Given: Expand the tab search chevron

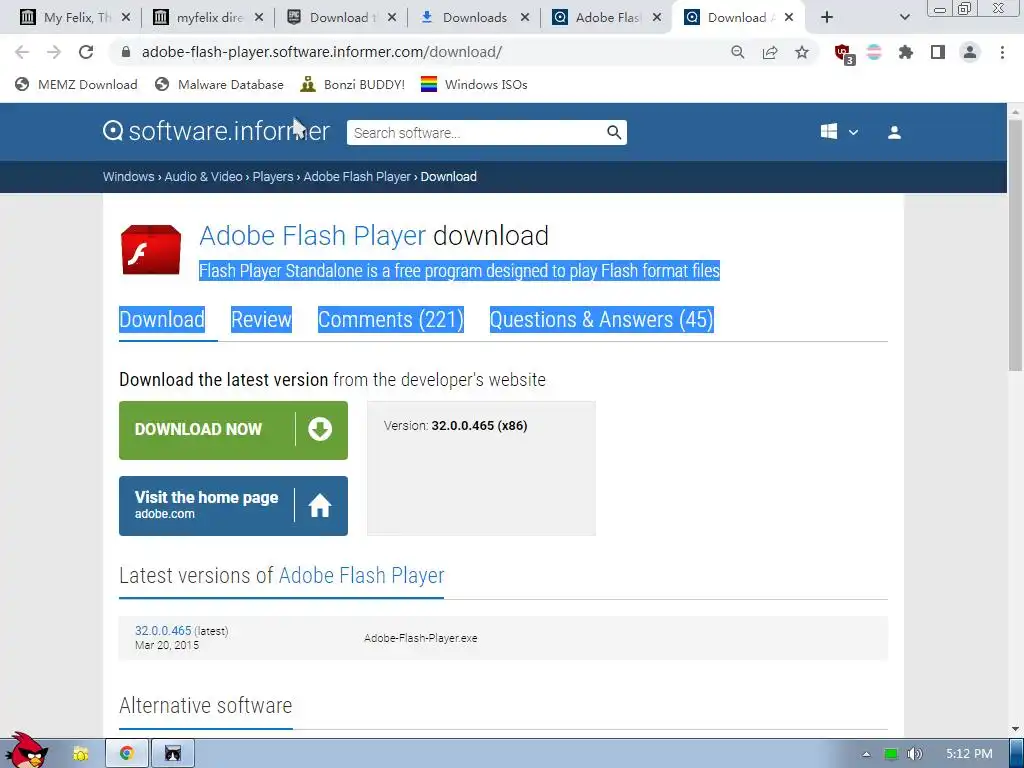Looking at the screenshot, I should coord(904,18).
